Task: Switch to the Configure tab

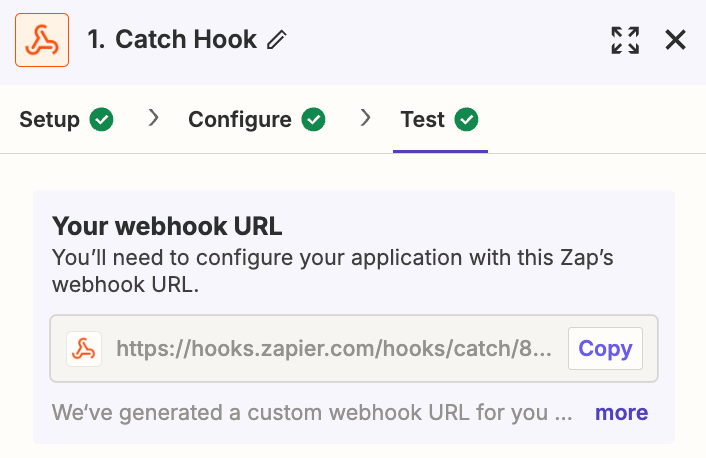Action: pos(257,119)
